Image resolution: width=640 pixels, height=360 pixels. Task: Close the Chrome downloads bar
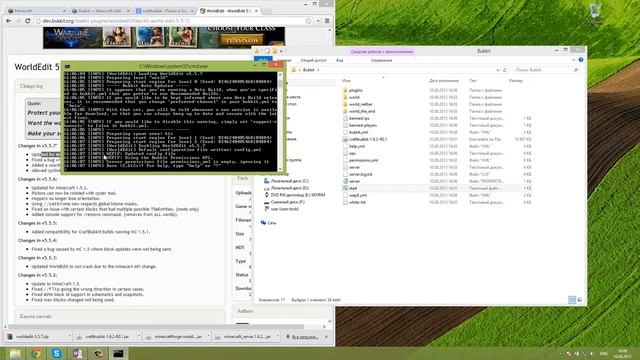[x=327, y=337]
